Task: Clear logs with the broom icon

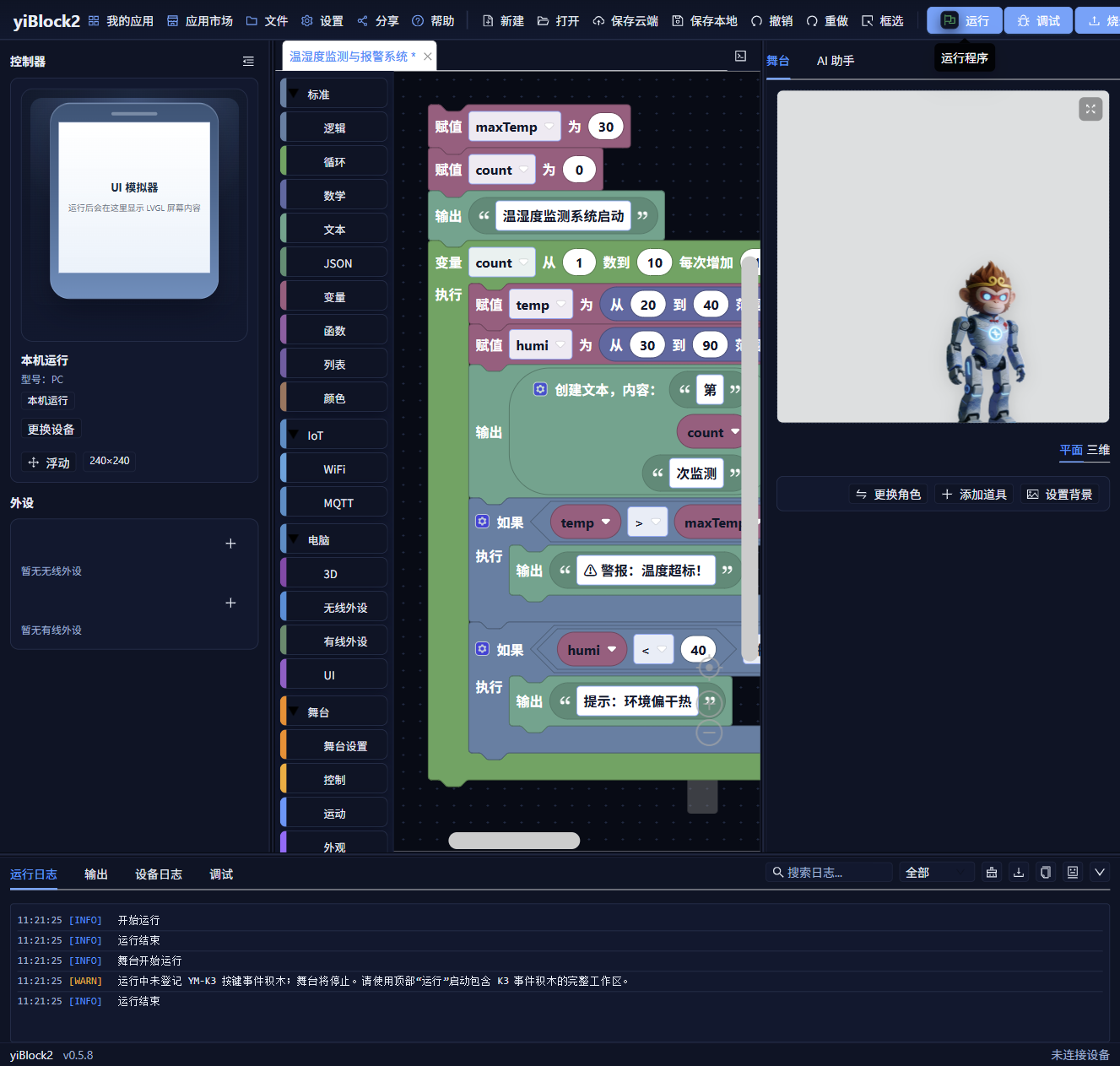Action: tap(992, 872)
